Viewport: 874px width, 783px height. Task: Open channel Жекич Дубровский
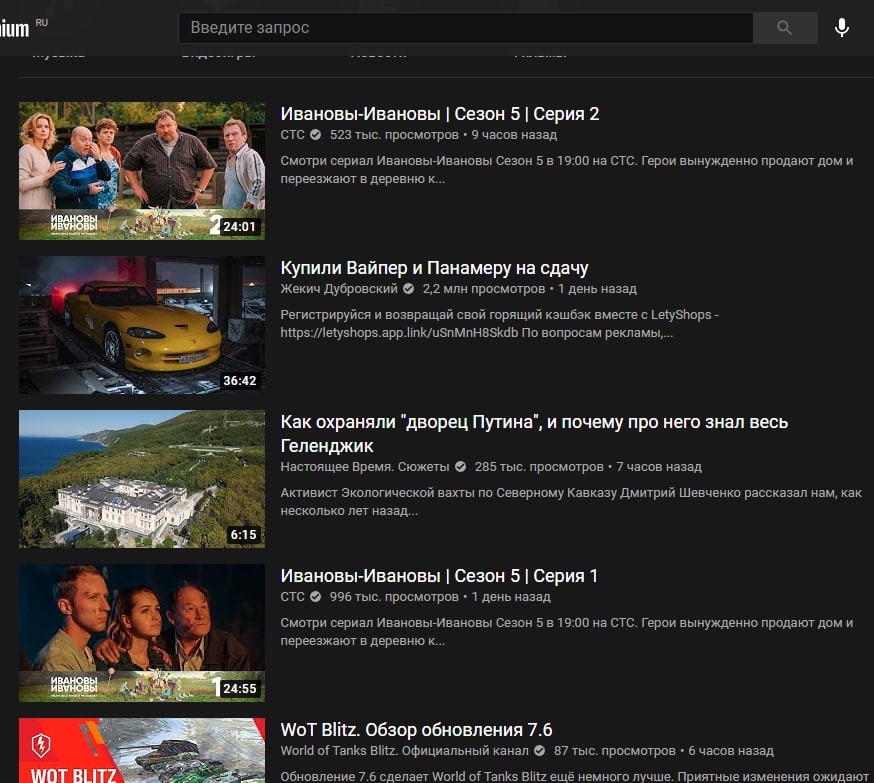coord(339,289)
